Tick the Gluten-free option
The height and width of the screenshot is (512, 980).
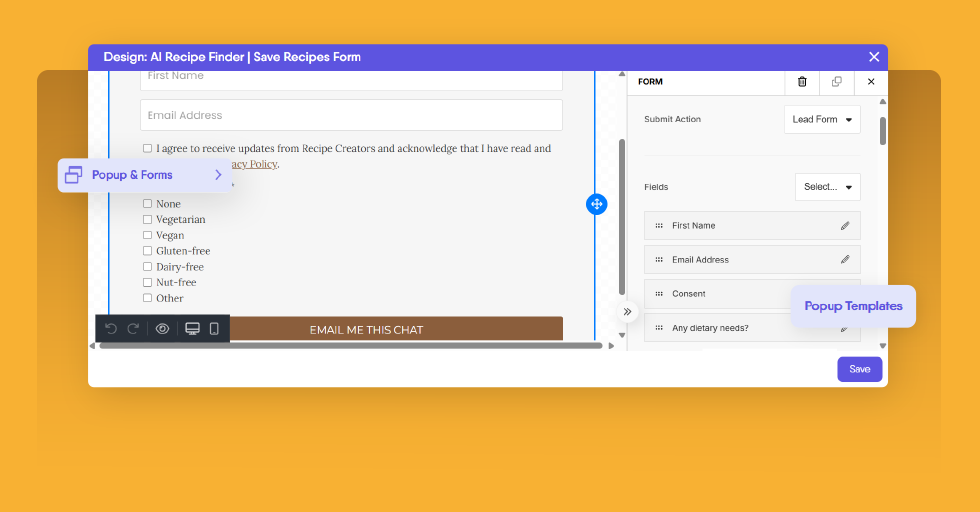147,251
